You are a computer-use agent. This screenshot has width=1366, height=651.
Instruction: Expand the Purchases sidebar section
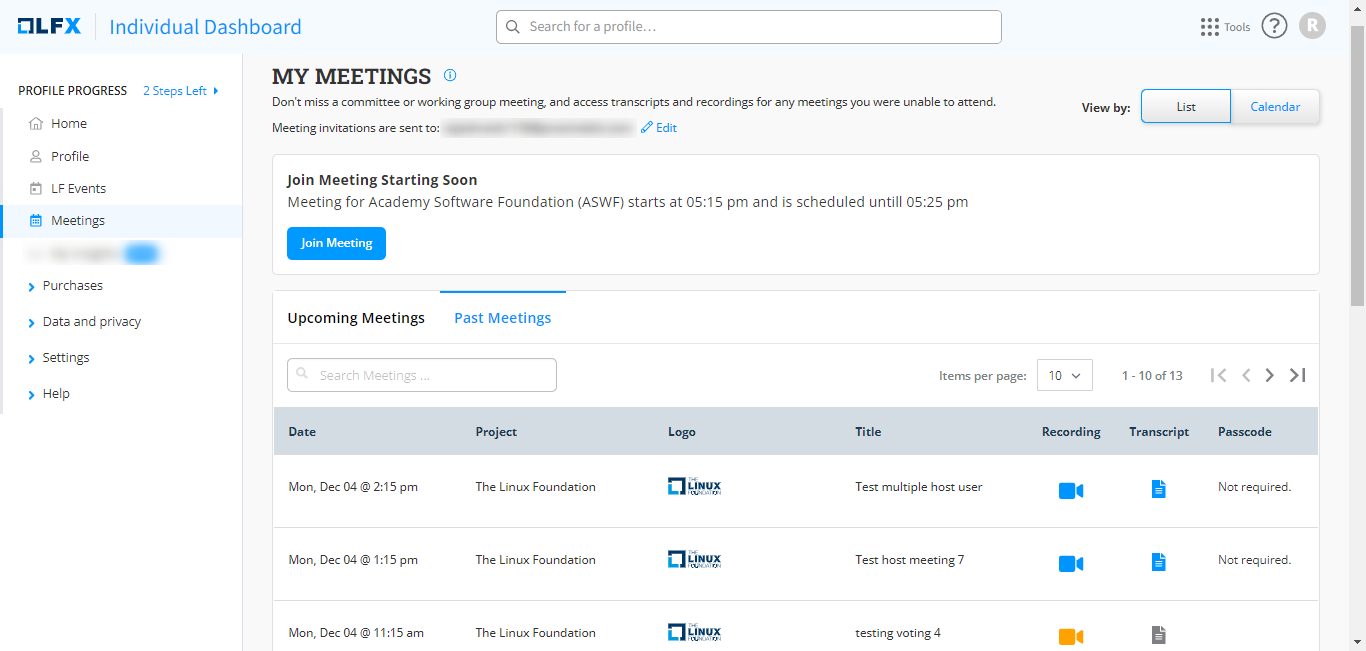click(x=72, y=286)
